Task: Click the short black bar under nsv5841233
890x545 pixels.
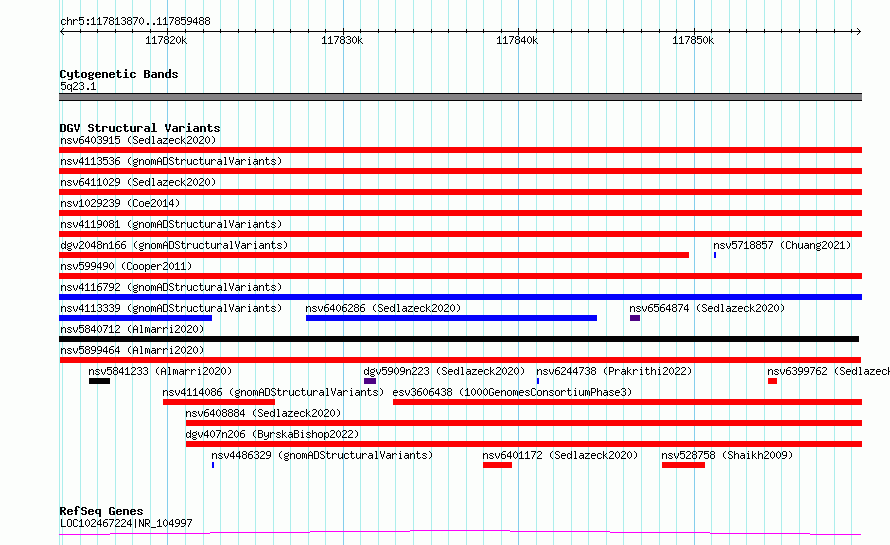Action: 99,381
